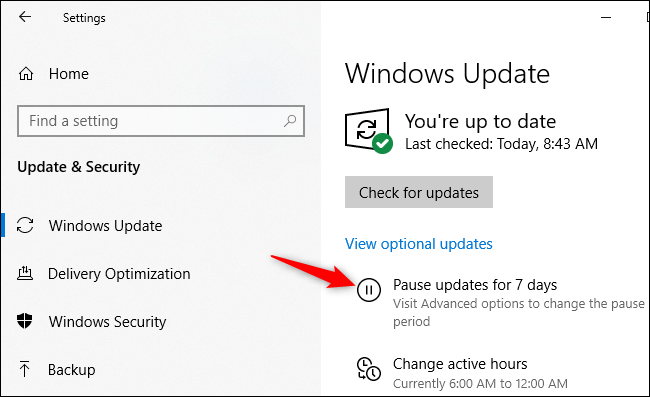
Task: Click the back arrow in Settings
Action: pos(25,17)
